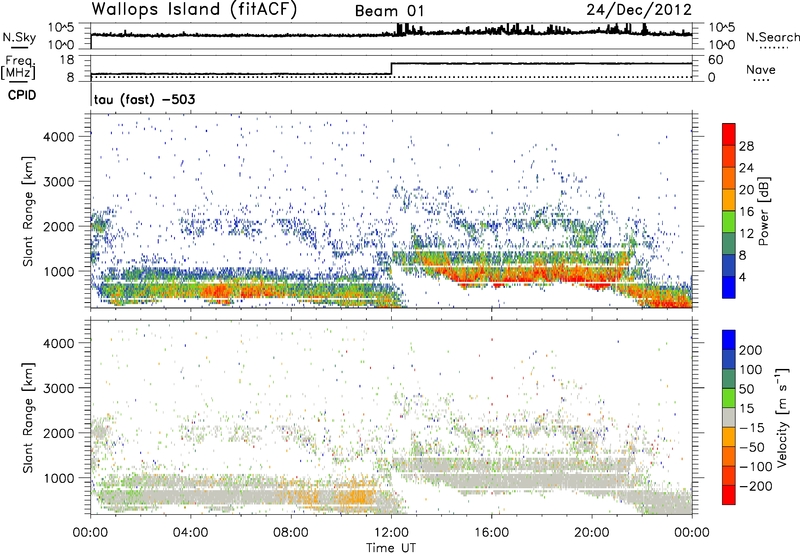Click the blue top of velocity colorbar

pos(729,340)
